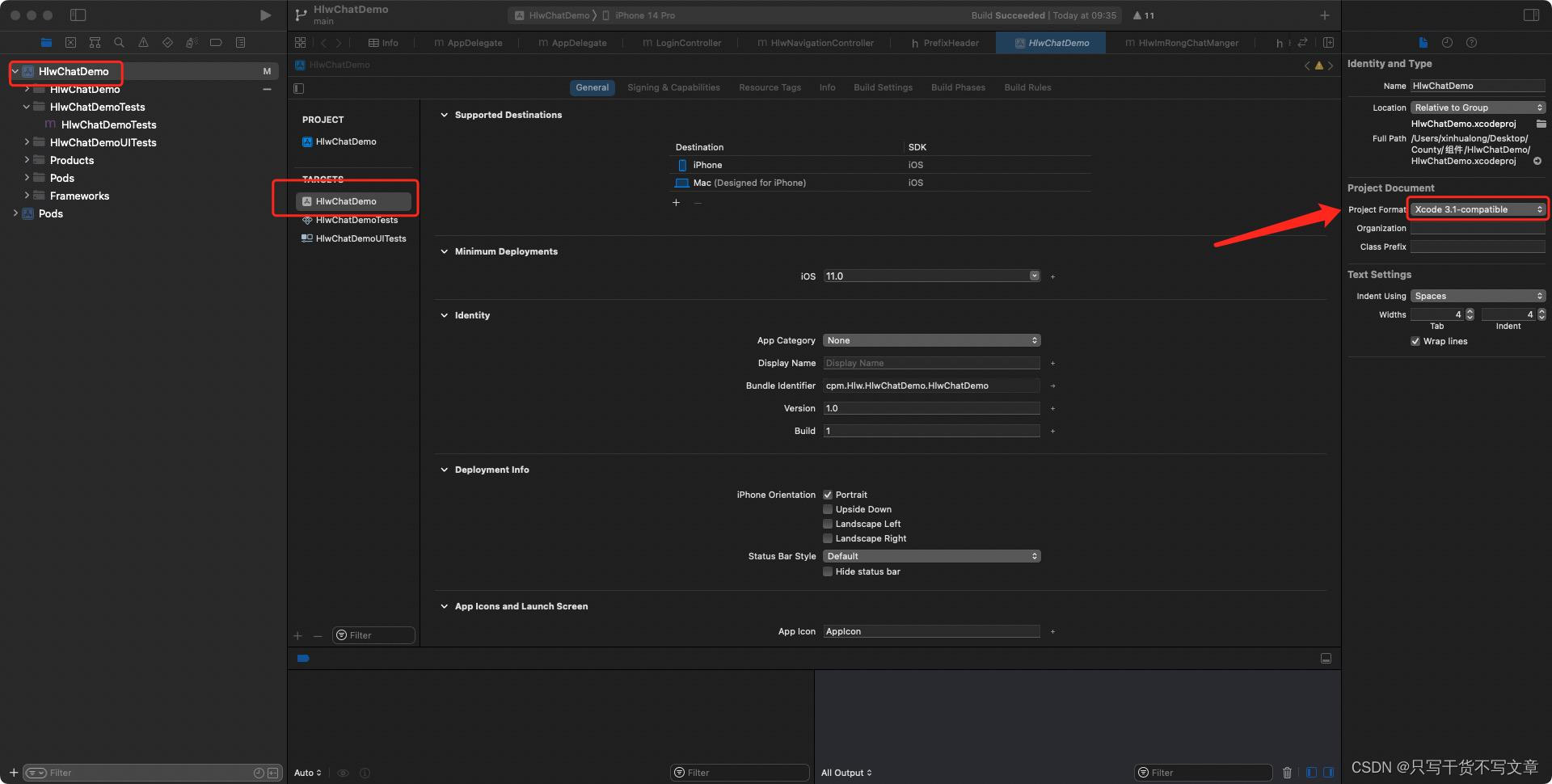Check Hide status bar option
This screenshot has height=784, width=1552.
pos(828,571)
